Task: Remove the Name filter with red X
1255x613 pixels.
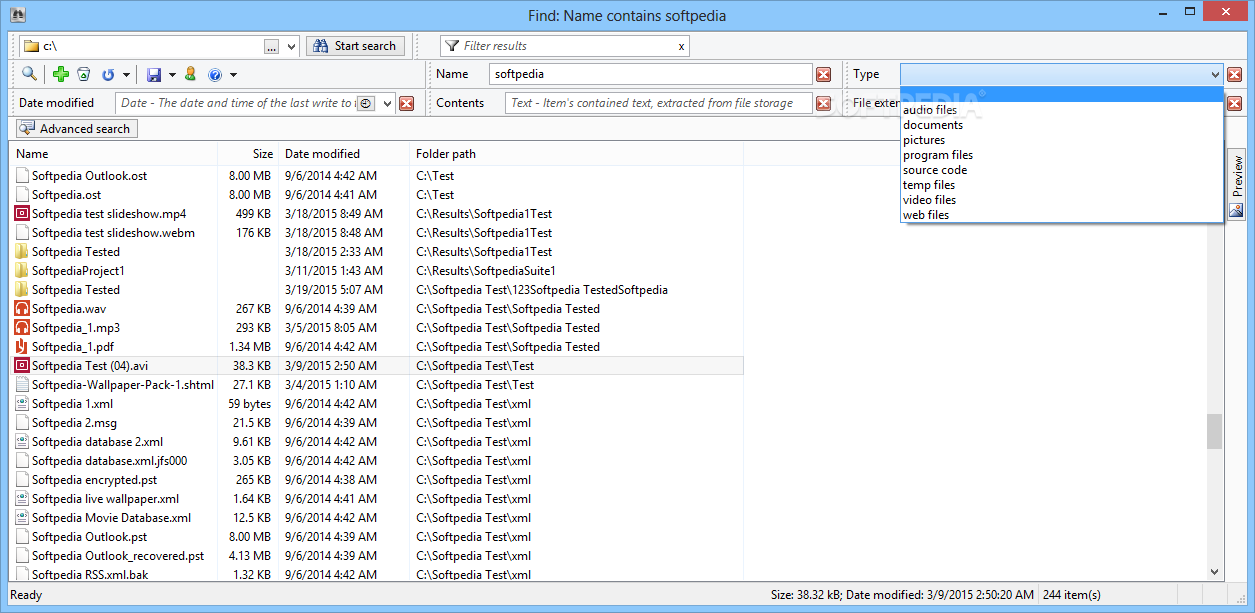Action: 823,74
